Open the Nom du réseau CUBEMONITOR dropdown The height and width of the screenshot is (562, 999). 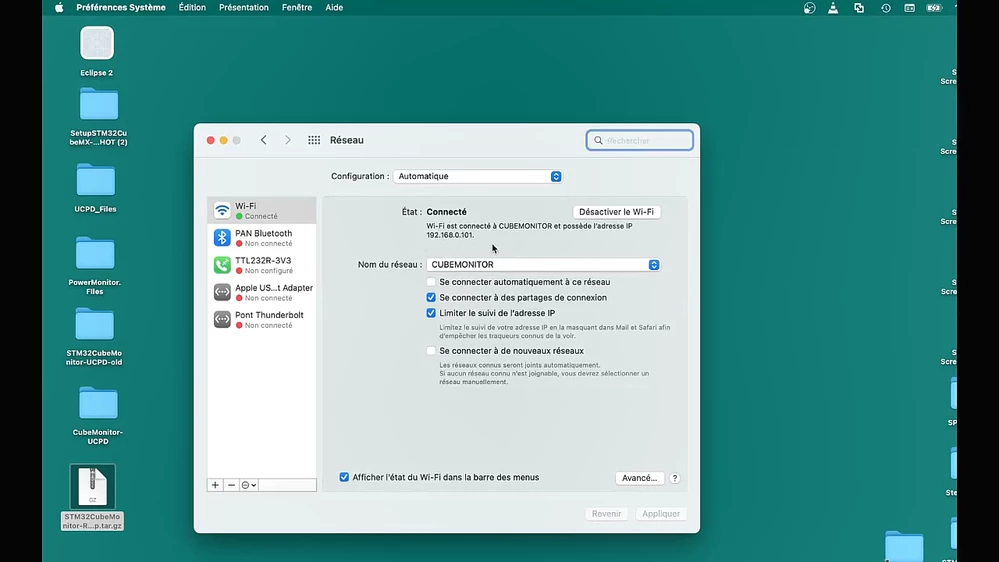(543, 264)
